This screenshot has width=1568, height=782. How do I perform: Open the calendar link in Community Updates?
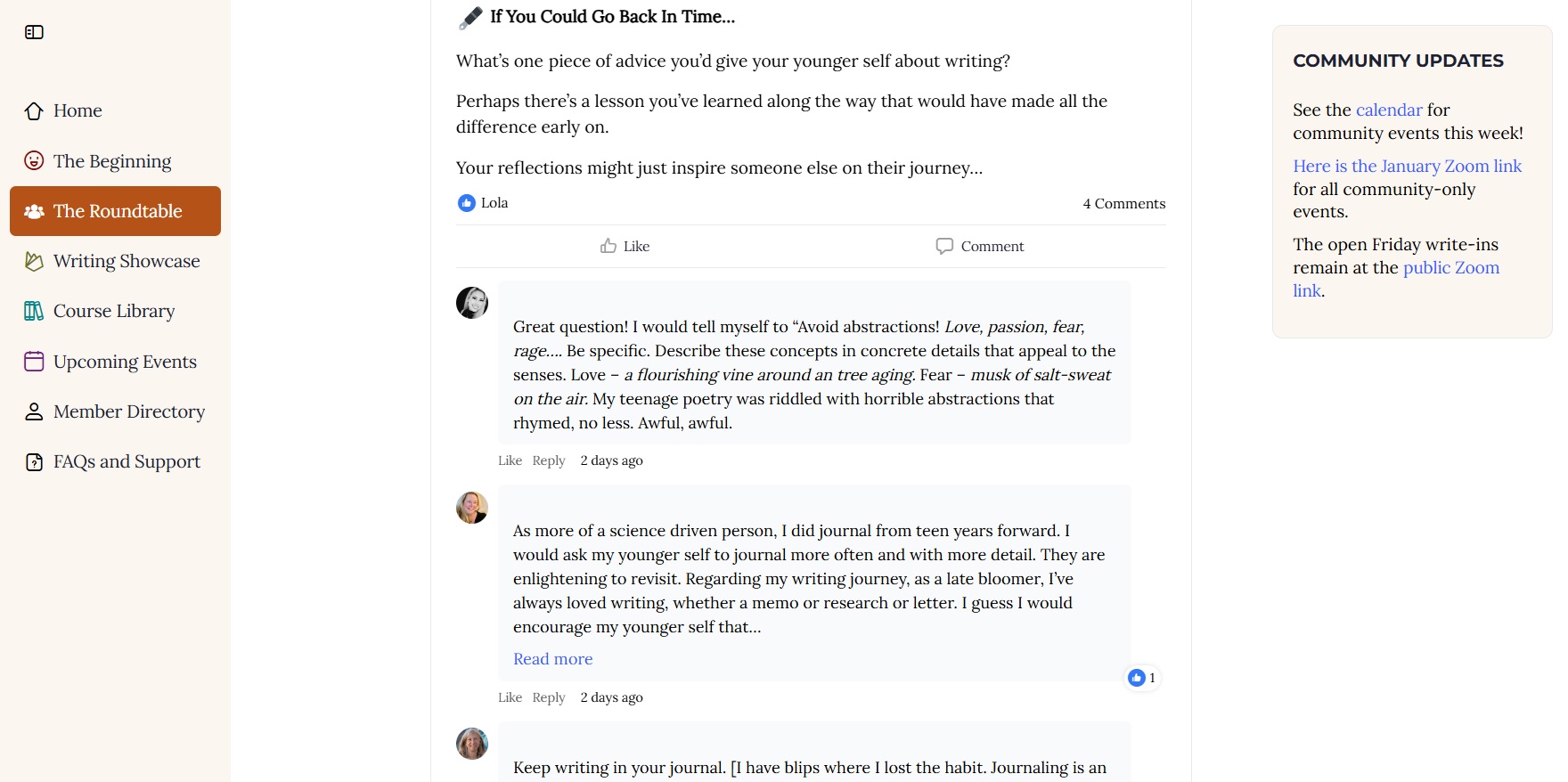click(1389, 110)
